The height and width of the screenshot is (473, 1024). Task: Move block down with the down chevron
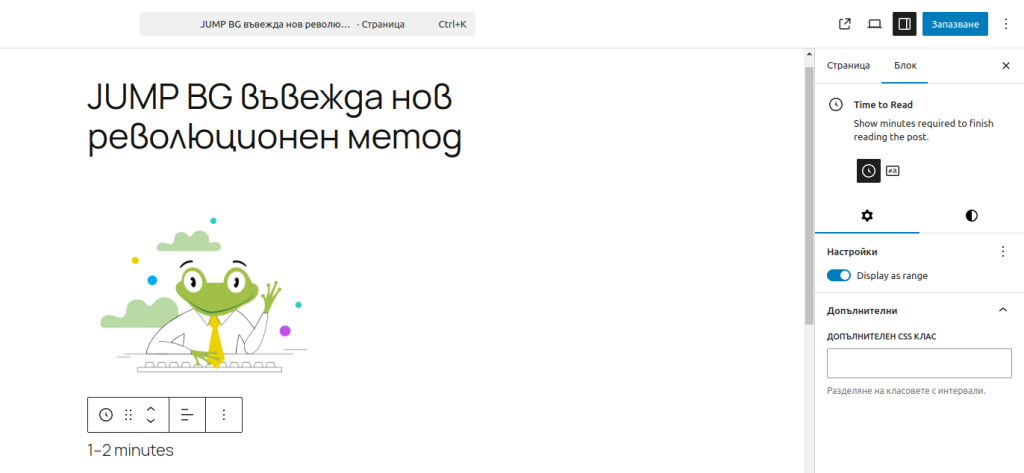point(151,421)
